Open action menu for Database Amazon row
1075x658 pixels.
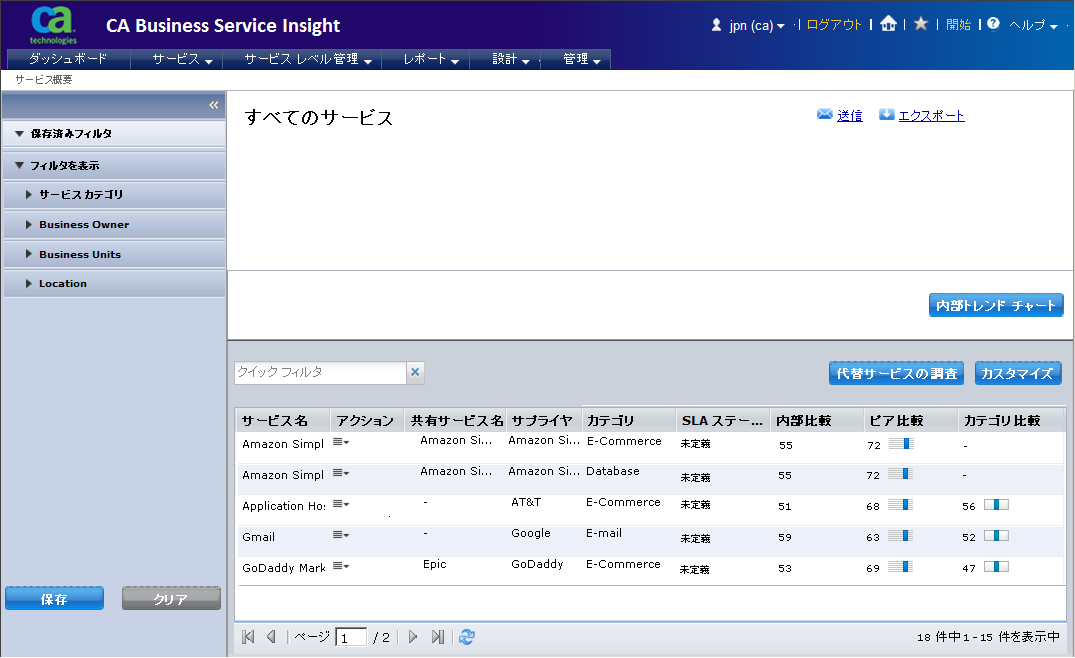coord(341,473)
